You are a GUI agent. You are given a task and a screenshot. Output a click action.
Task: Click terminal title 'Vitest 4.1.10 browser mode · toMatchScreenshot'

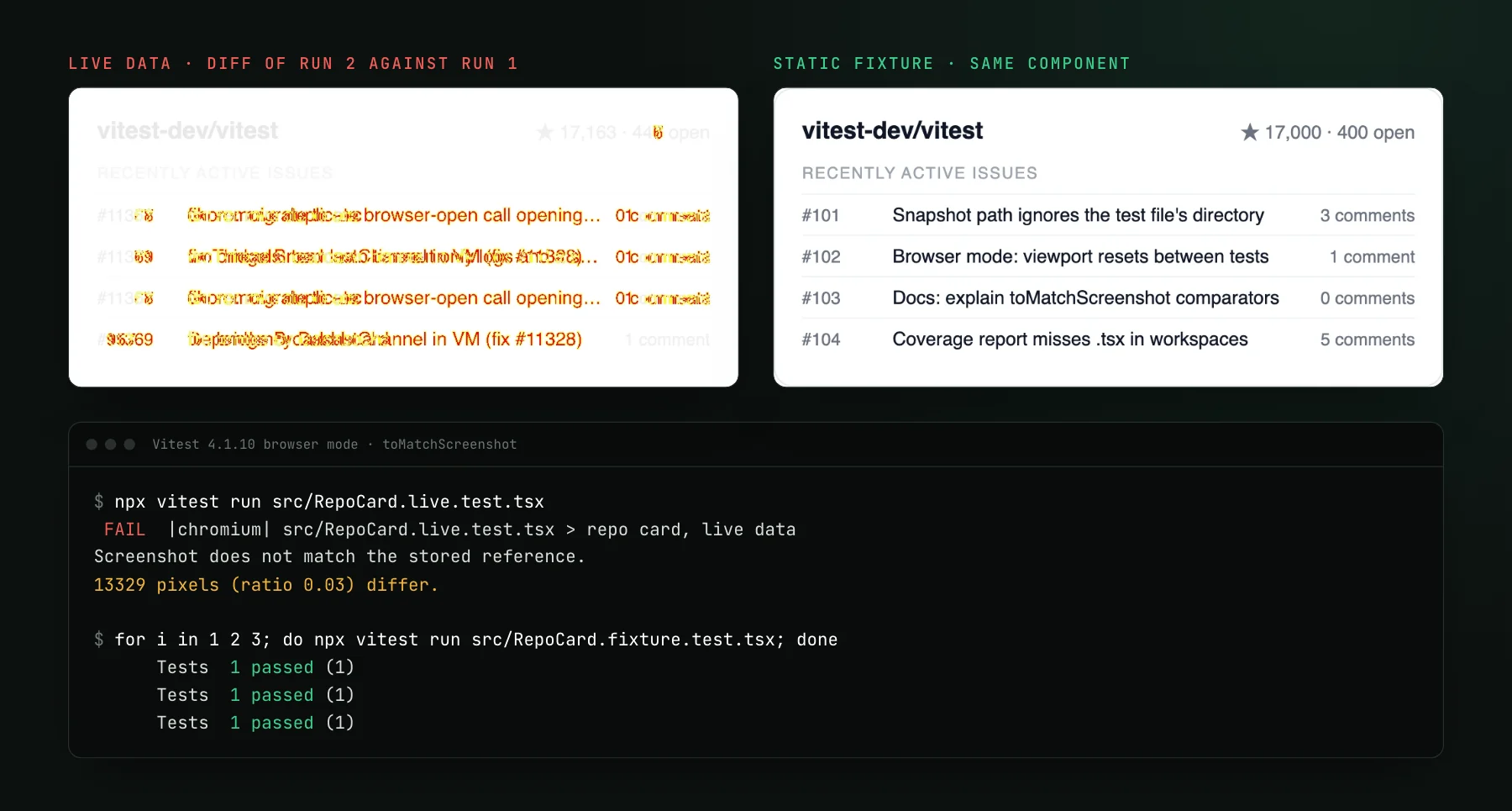[334, 444]
